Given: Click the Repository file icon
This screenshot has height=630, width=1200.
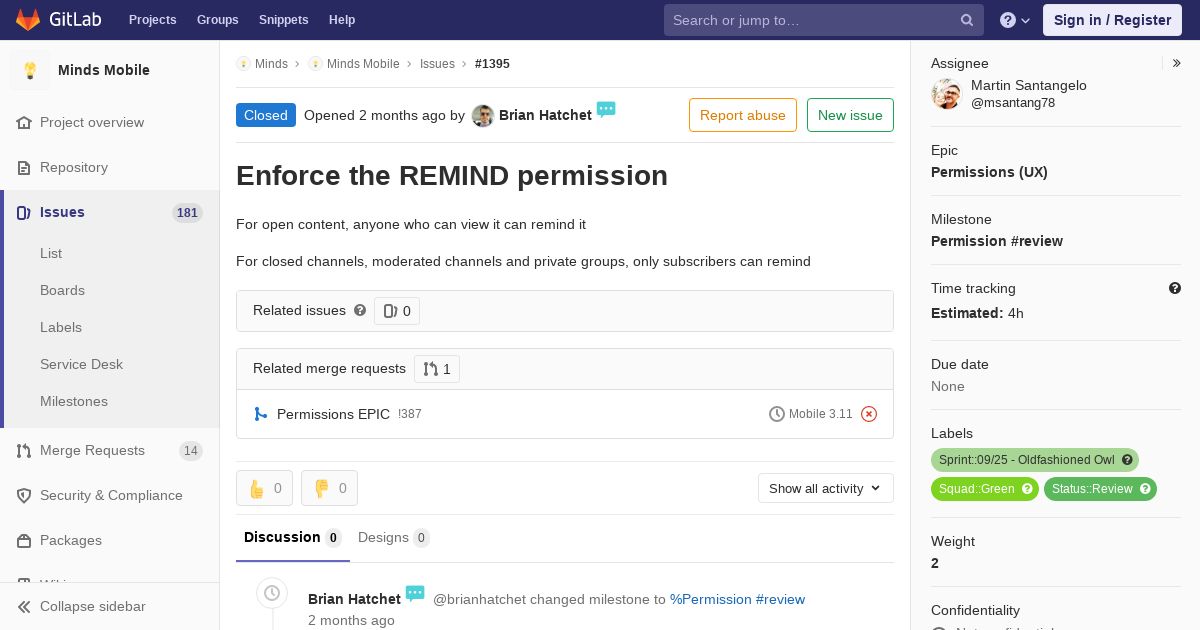Looking at the screenshot, I should click(24, 167).
